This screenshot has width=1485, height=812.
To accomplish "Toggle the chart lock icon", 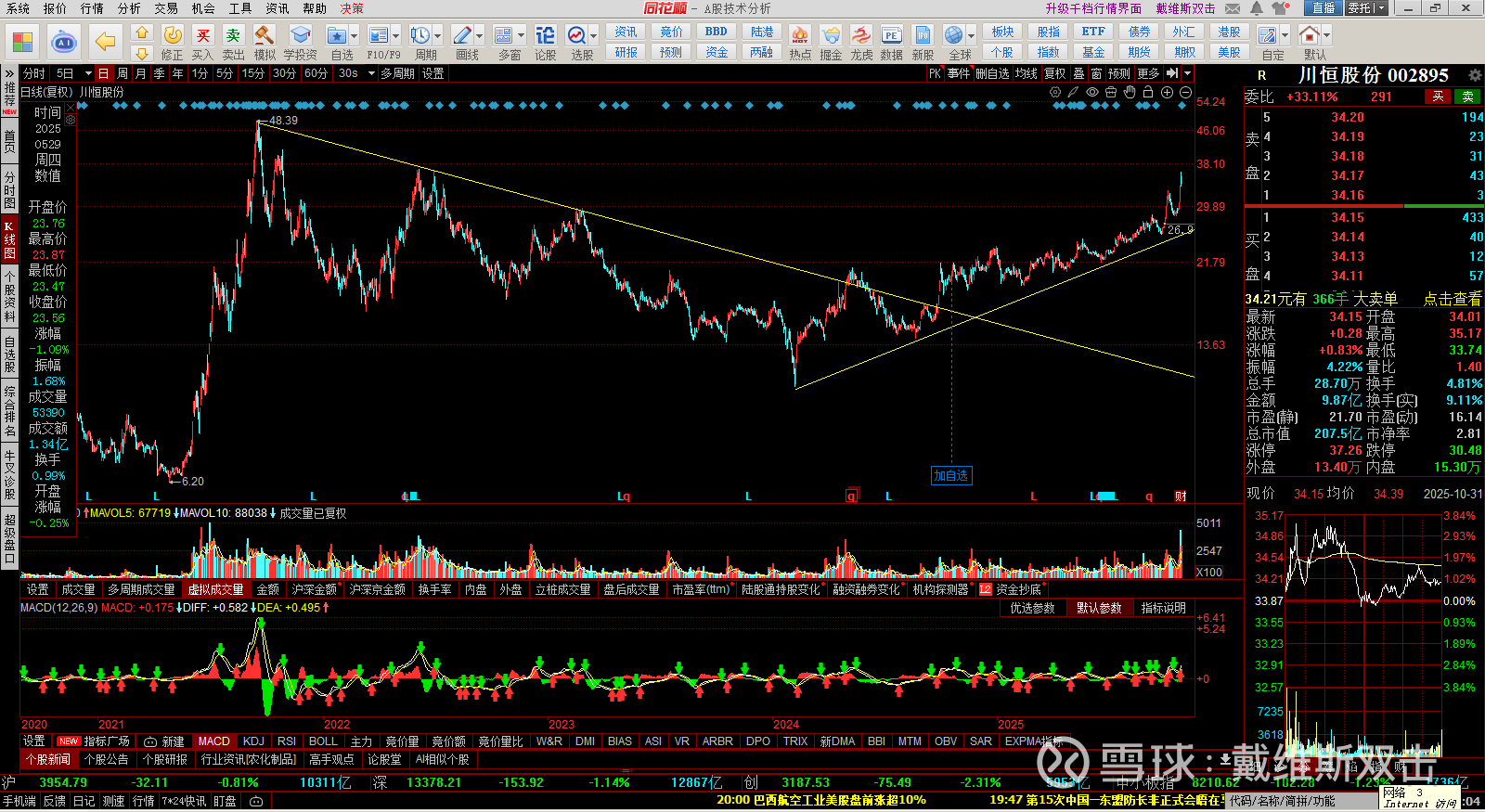I will coord(1148,92).
